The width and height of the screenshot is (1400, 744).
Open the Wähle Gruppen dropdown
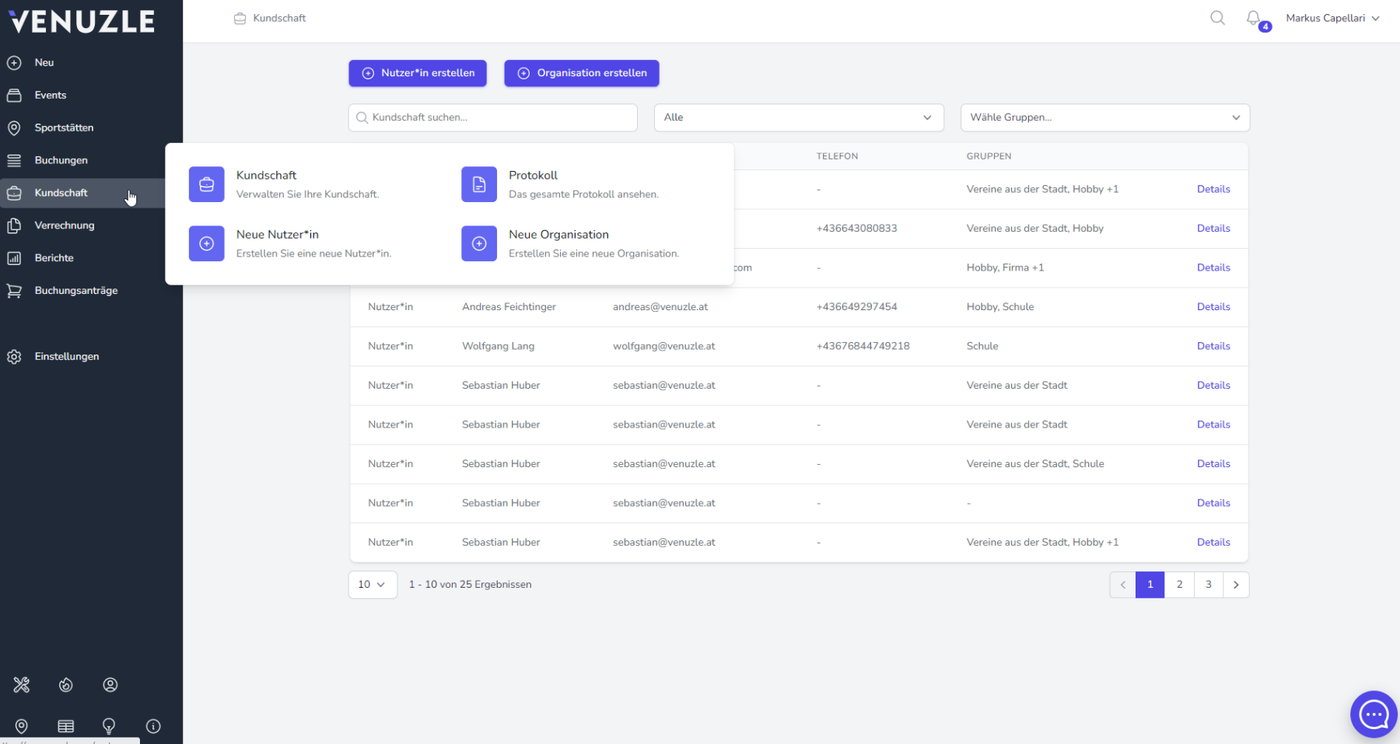(x=1105, y=117)
